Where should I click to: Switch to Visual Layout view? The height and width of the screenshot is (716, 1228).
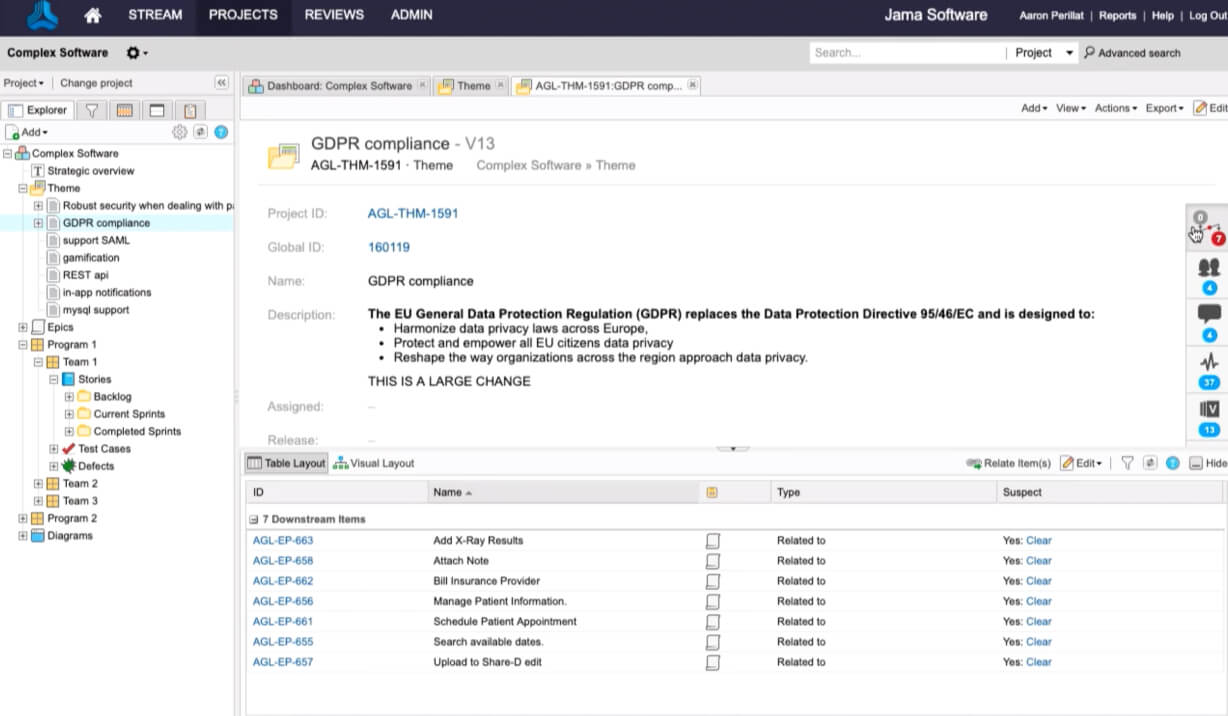pos(374,463)
